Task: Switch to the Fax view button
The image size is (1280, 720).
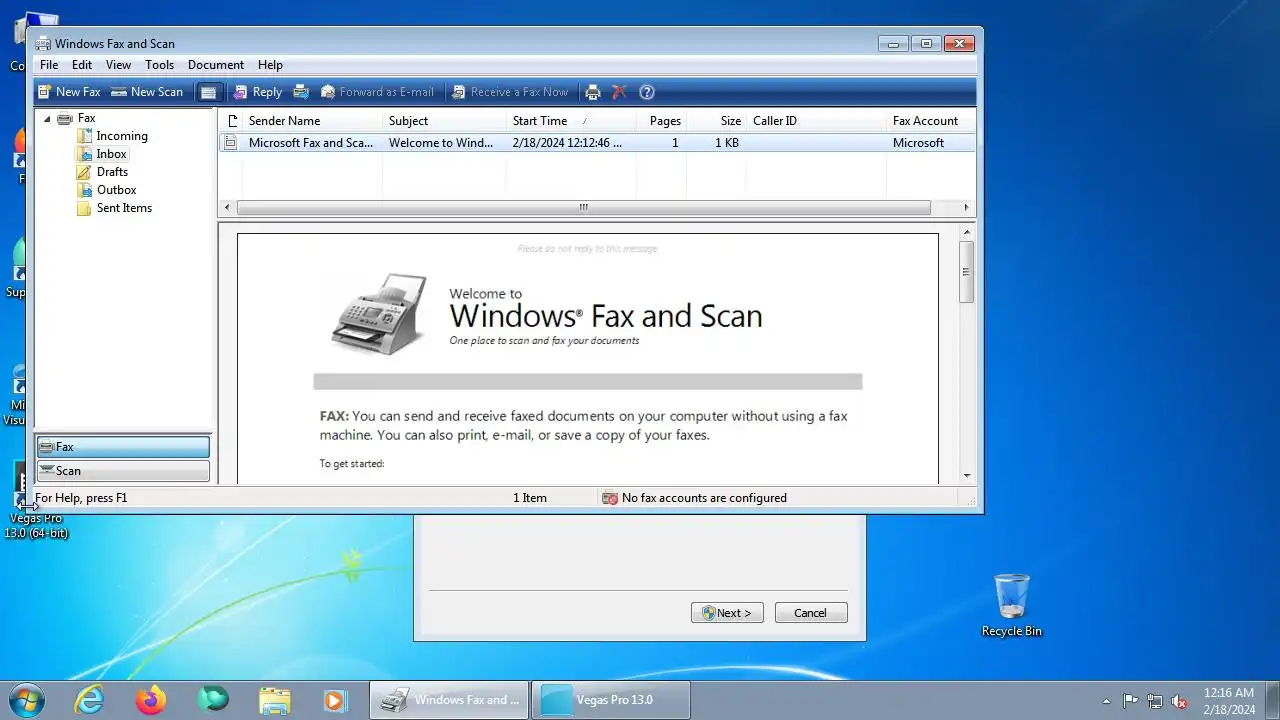Action: [x=123, y=447]
